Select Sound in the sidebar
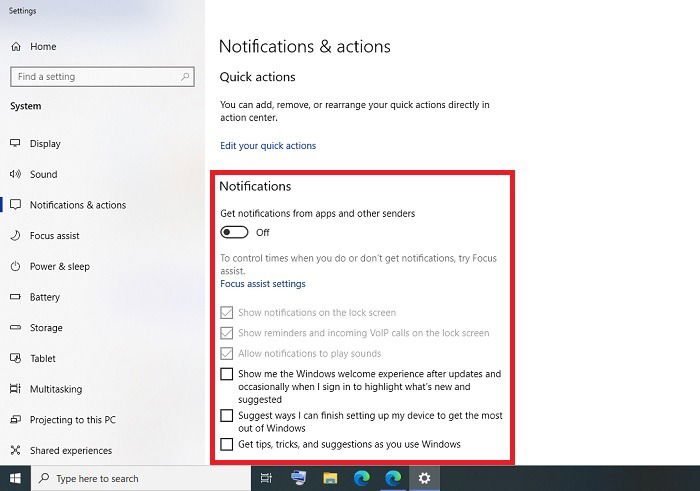This screenshot has height=491, width=700. (x=43, y=174)
